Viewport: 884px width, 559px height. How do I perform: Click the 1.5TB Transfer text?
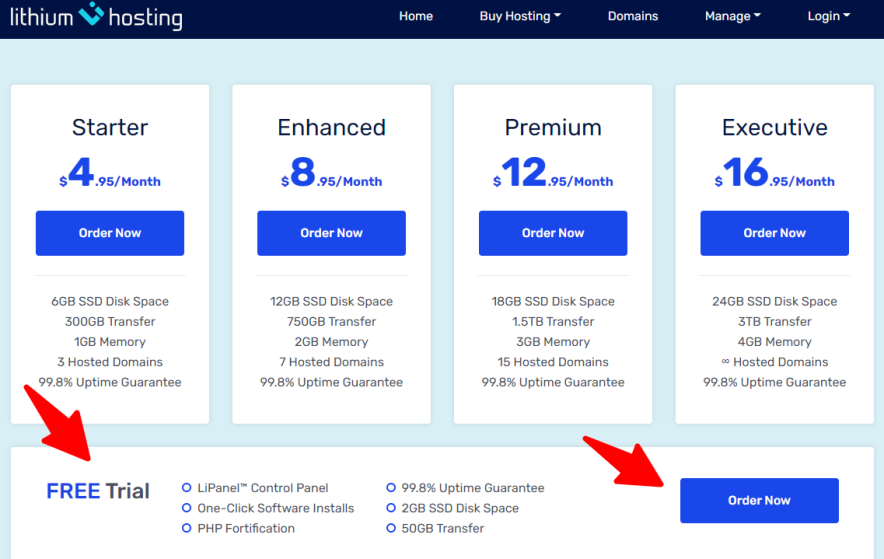click(553, 322)
